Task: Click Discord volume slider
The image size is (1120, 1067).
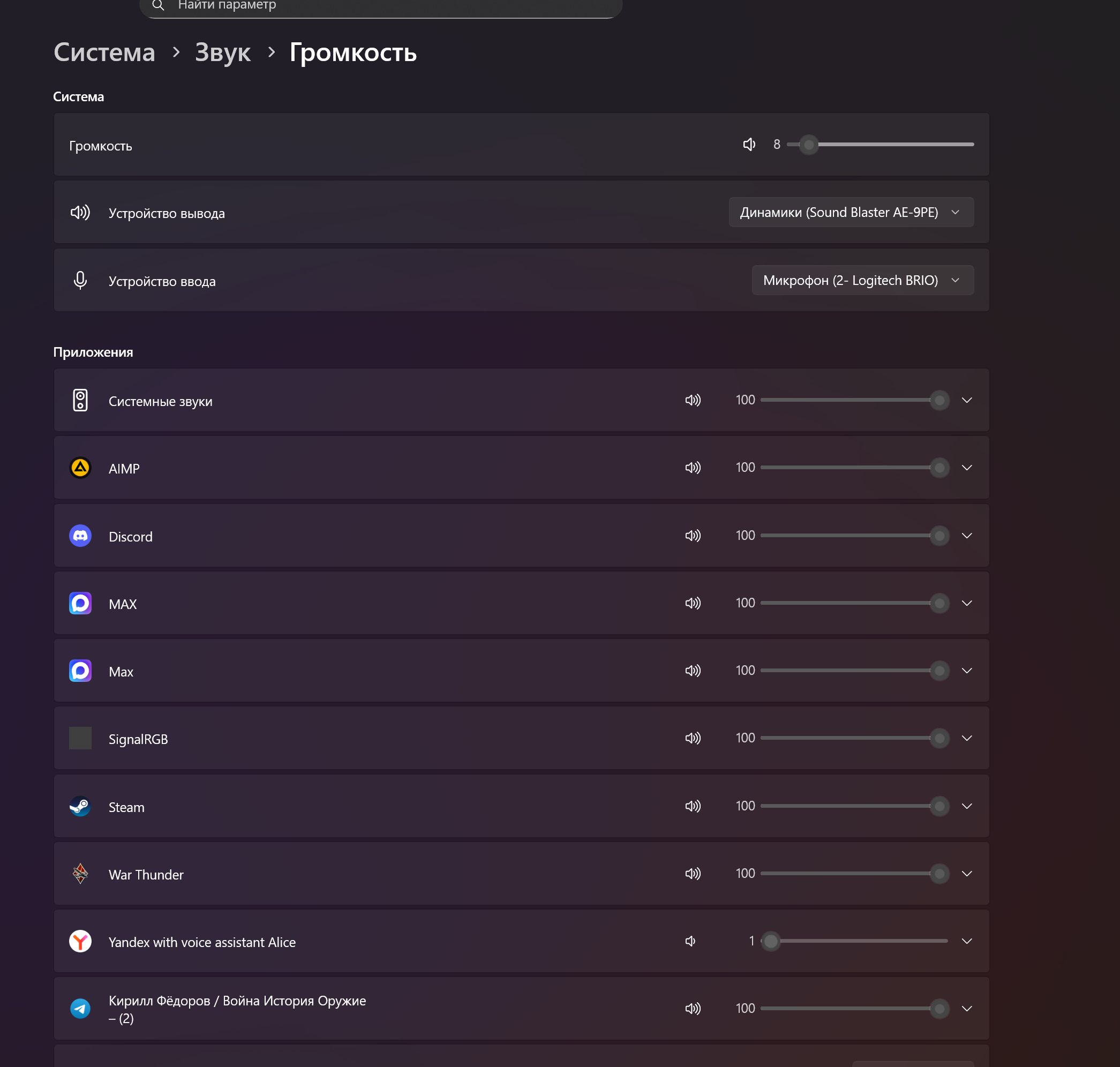Action: pyautogui.click(x=854, y=535)
